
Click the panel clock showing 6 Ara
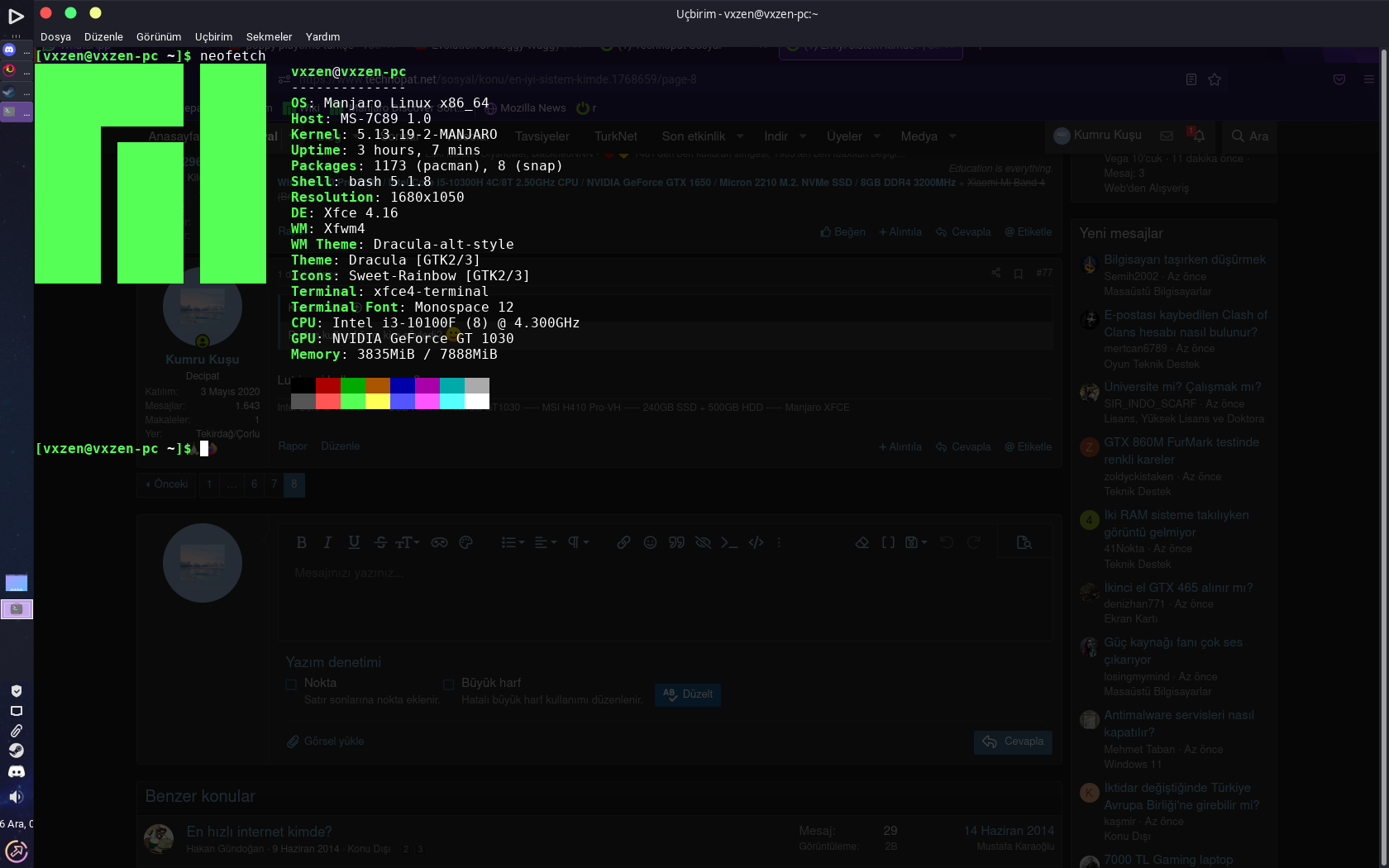tap(17, 823)
